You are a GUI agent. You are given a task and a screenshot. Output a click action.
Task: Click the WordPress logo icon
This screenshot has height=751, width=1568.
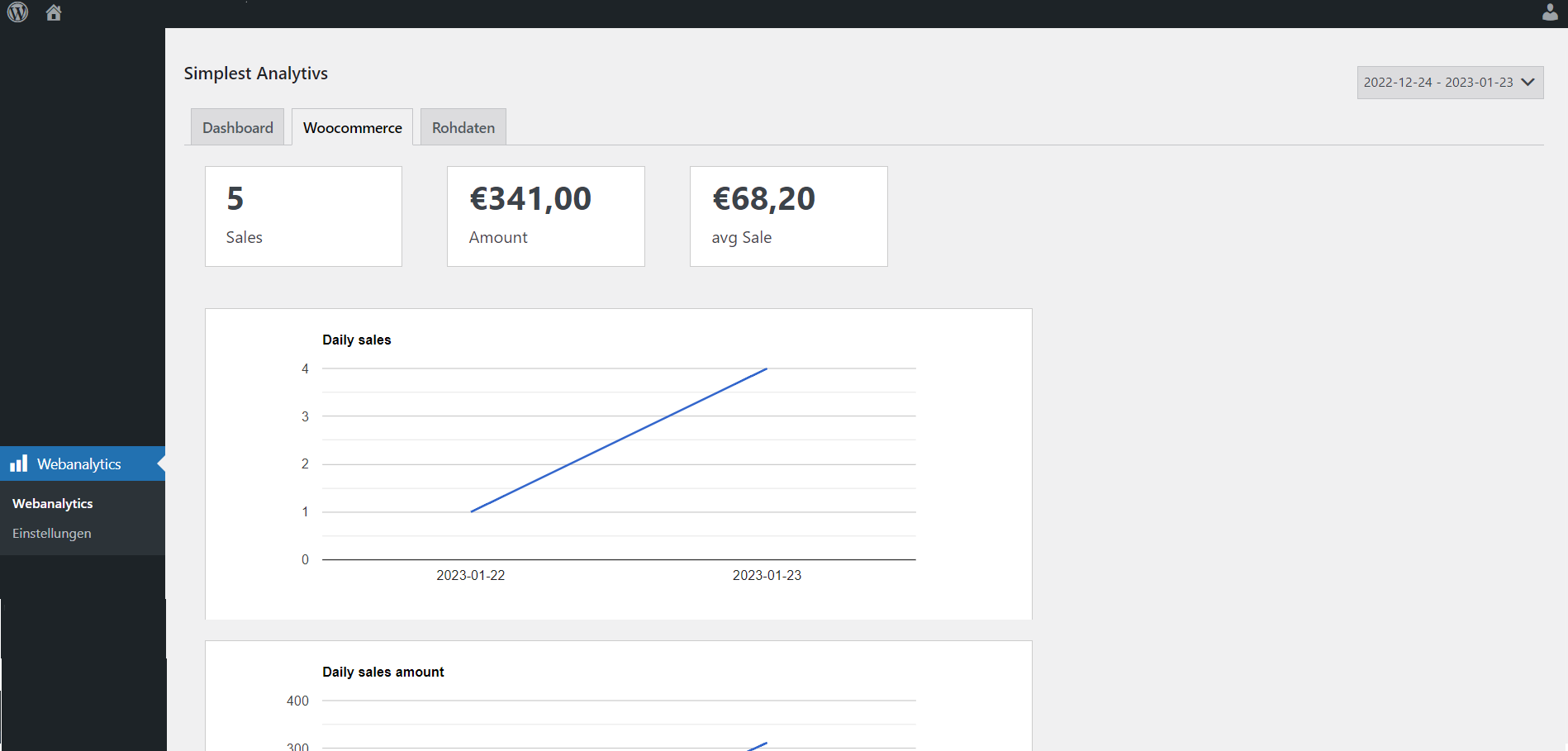pos(17,12)
